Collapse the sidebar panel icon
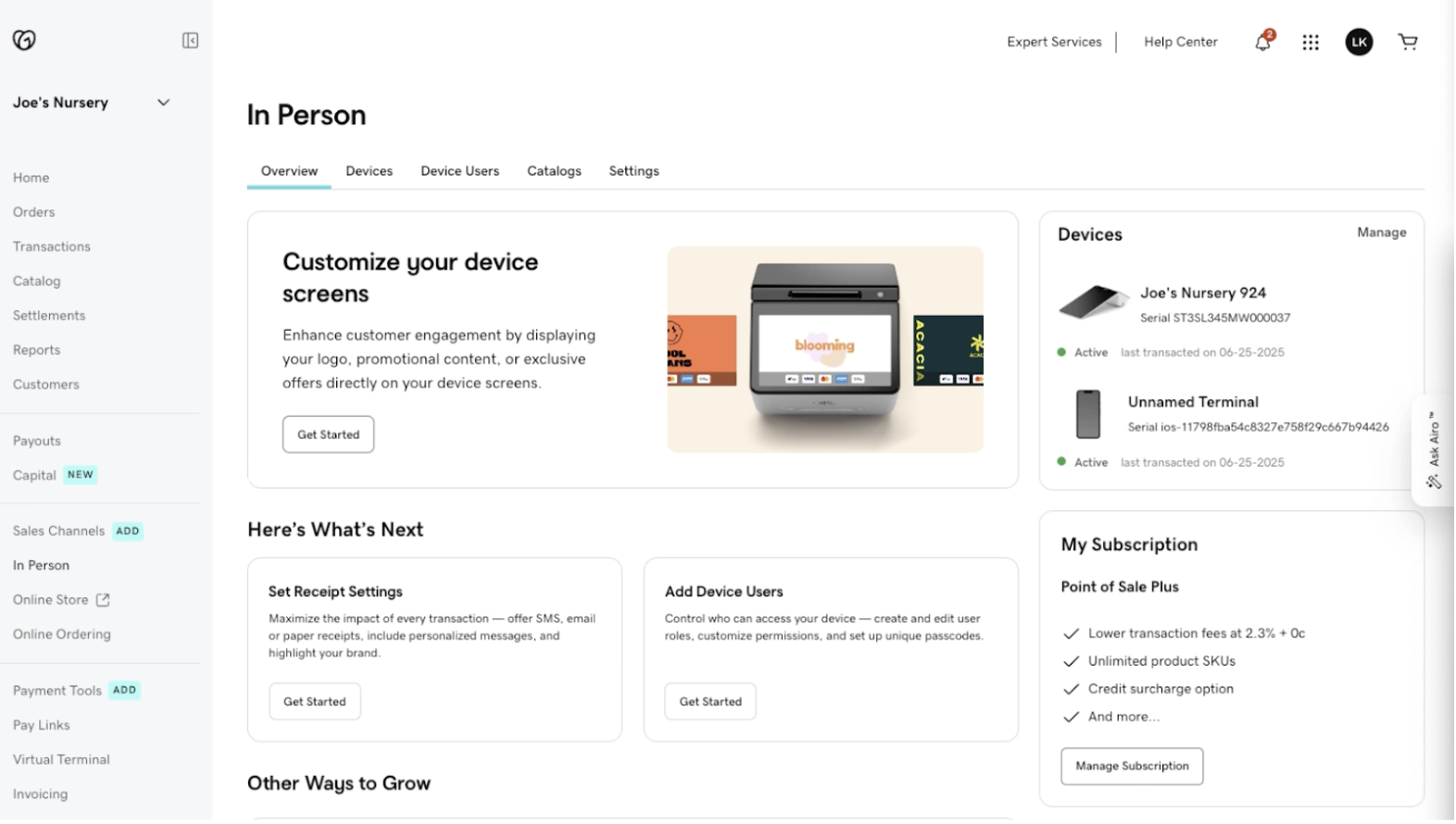Image resolution: width=1456 pixels, height=824 pixels. click(191, 41)
